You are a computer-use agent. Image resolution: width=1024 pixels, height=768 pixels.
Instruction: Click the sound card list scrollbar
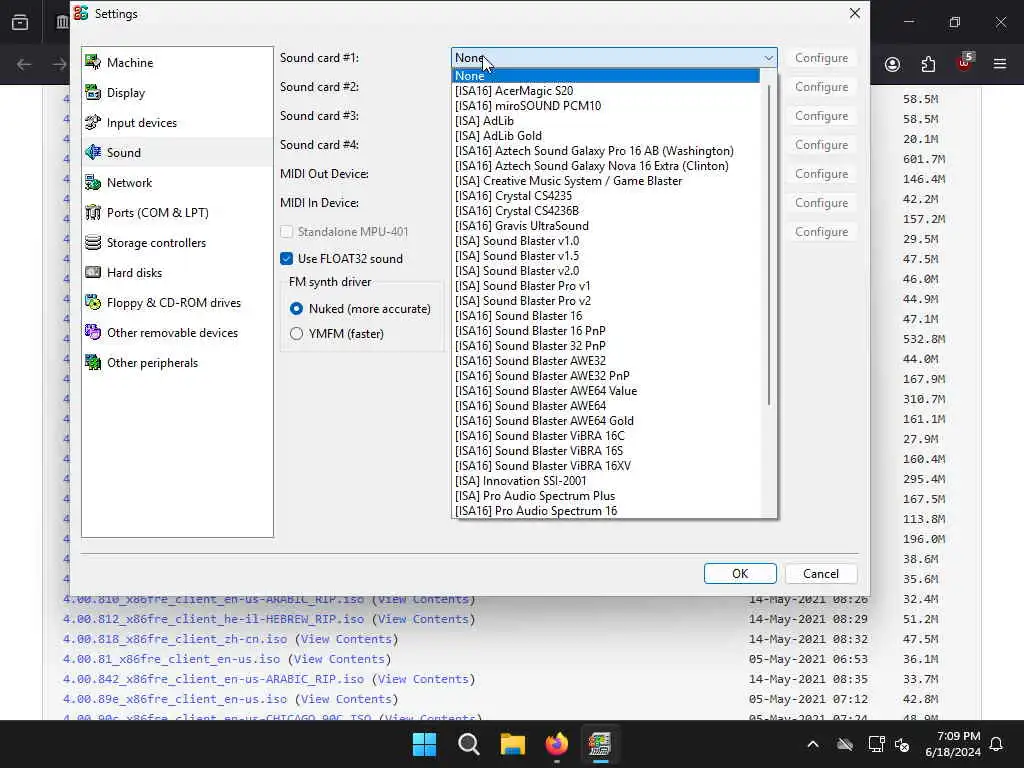[x=769, y=244]
